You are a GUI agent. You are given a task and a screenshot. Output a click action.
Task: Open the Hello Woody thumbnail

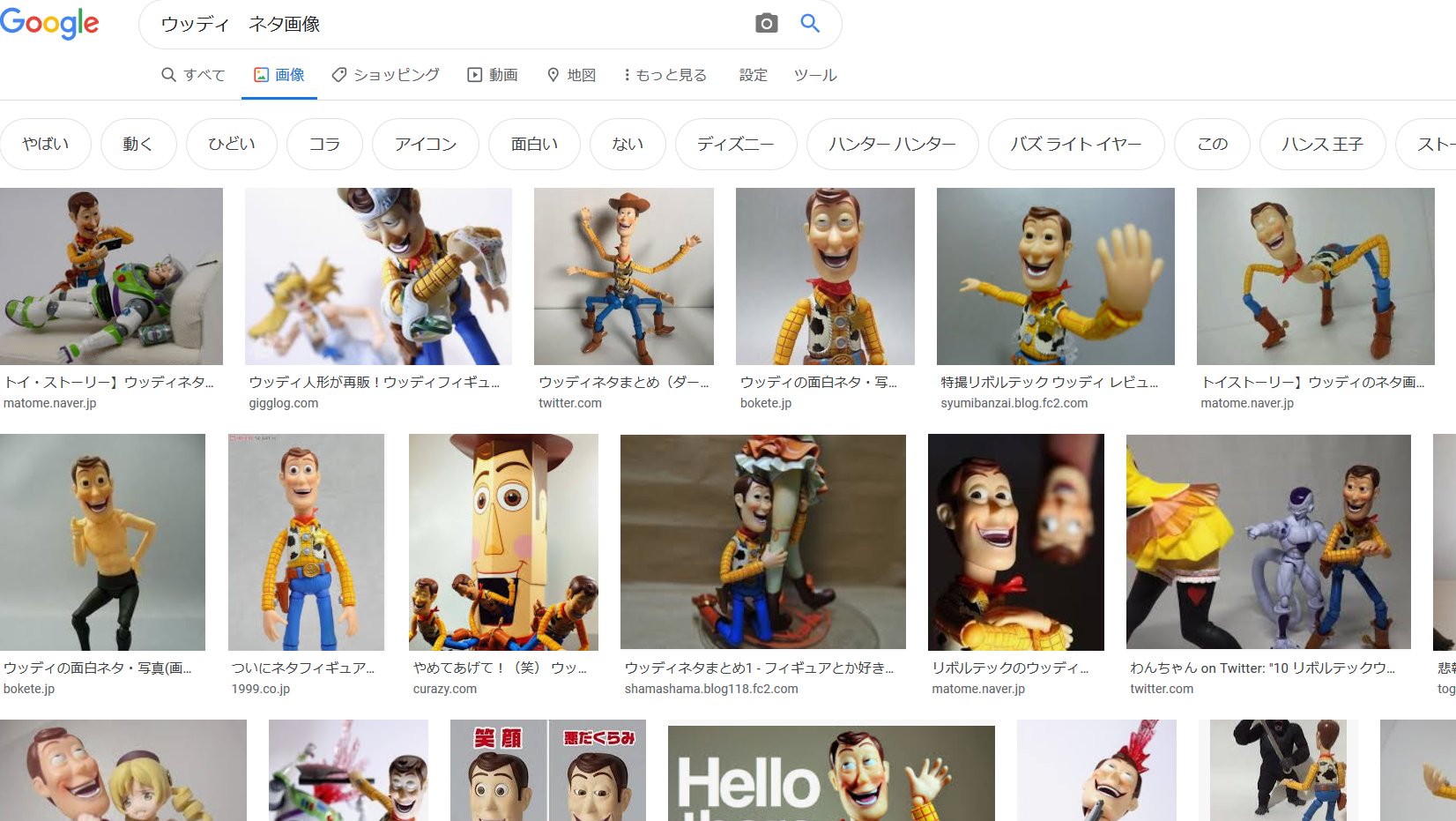(x=831, y=773)
